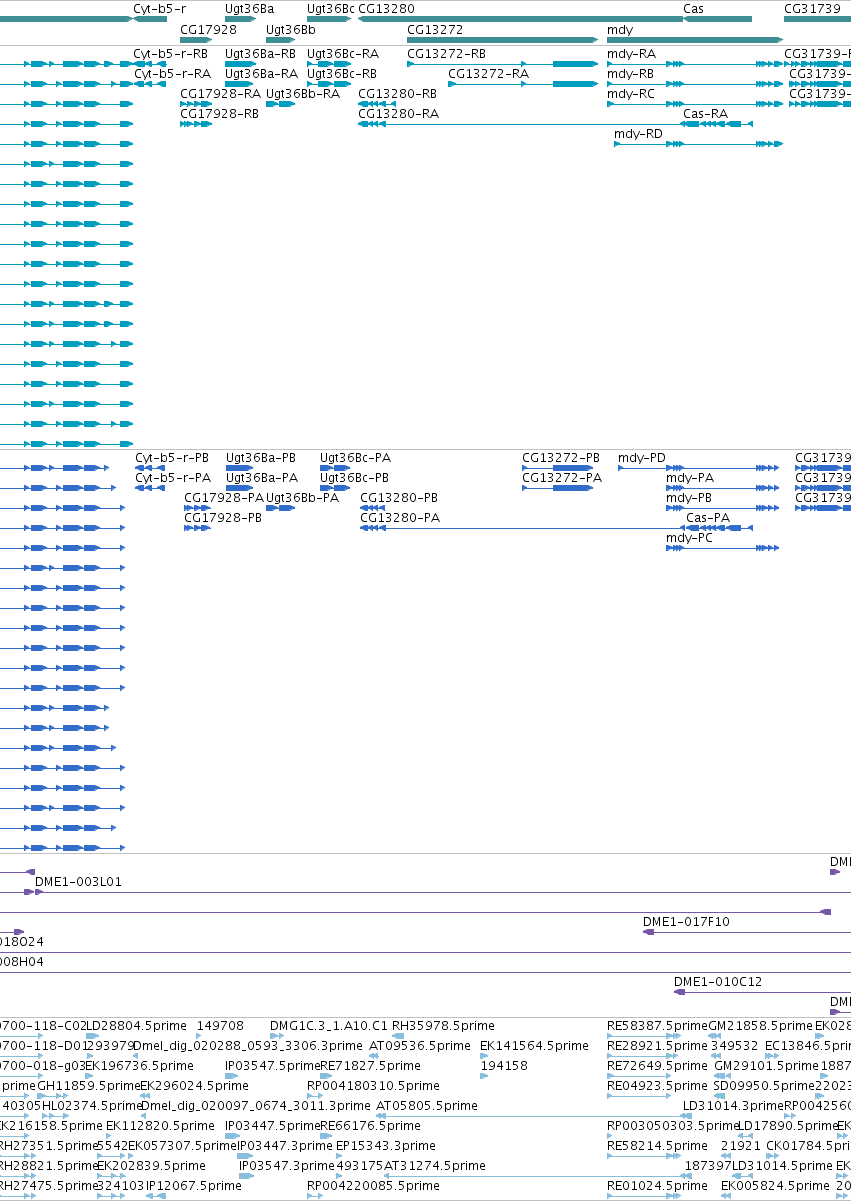Select protein Cyt-b5-r-PA
This screenshot has height=1201, width=851.
click(173, 478)
